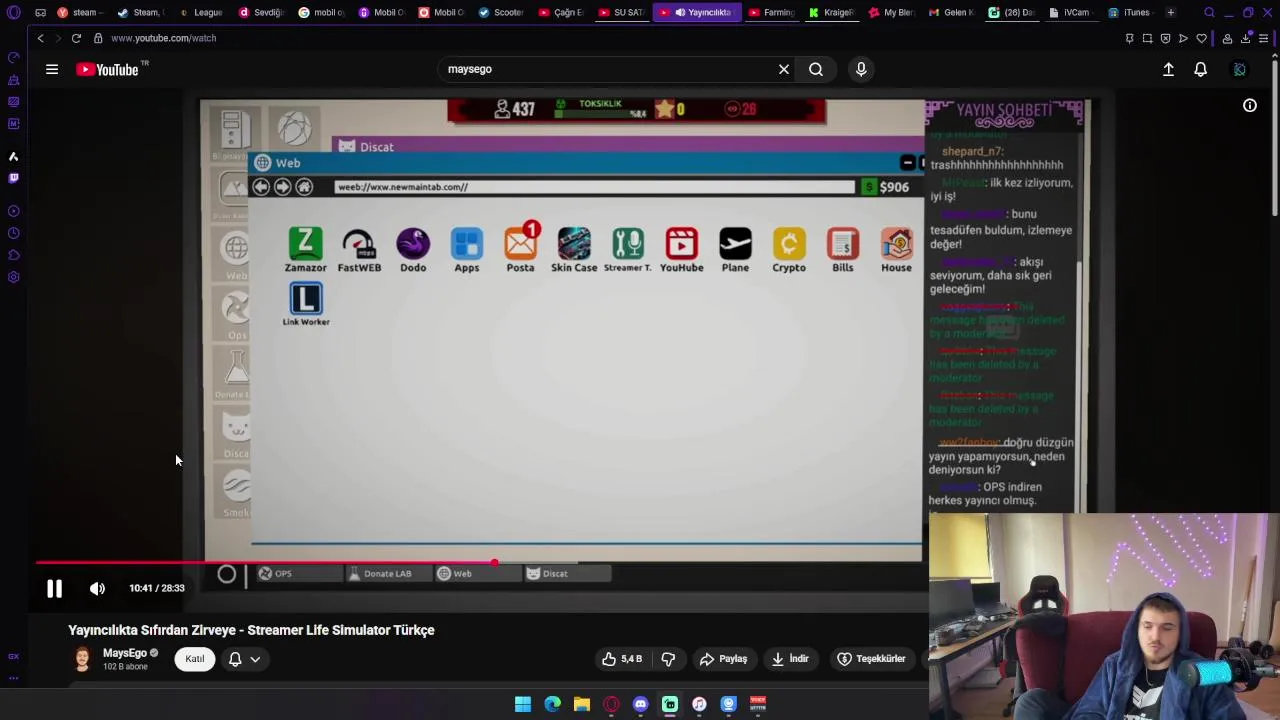The height and width of the screenshot is (720, 1280).
Task: Open the YouTube guide hamburger menu
Action: pos(52,69)
